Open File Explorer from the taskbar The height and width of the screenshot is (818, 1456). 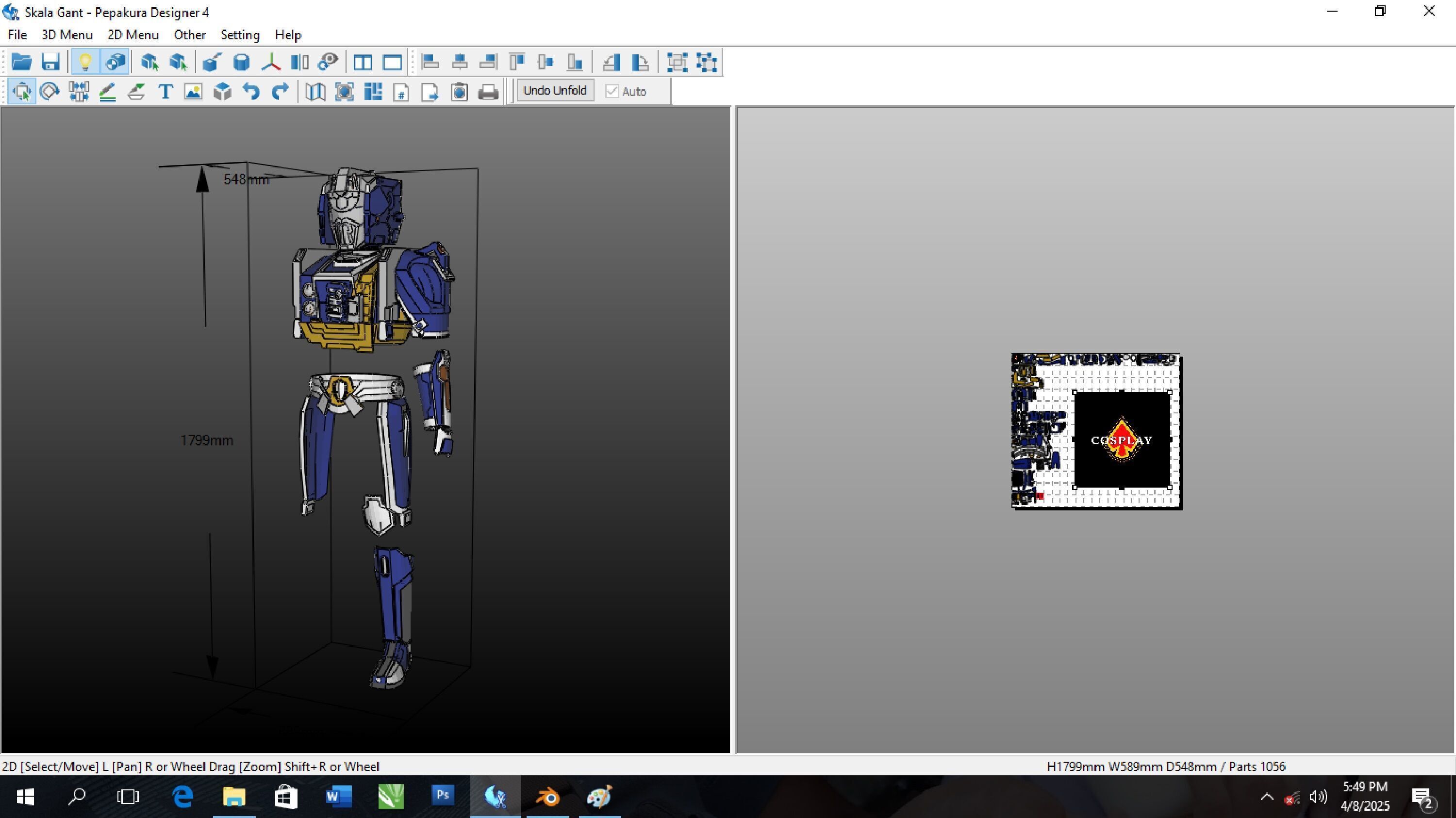(234, 797)
